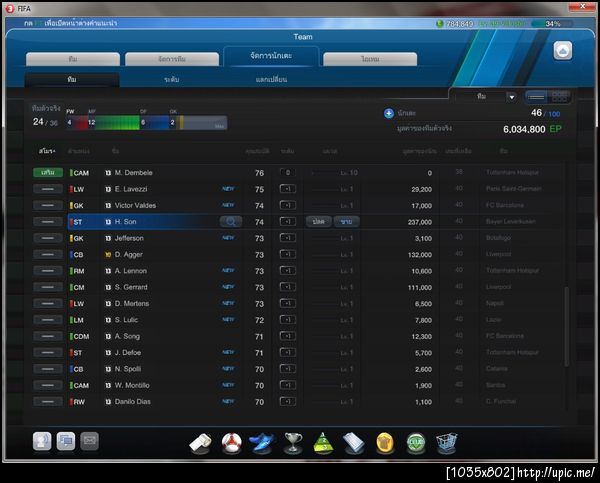Click the ticket card icon in dock
The width and height of the screenshot is (600, 483).
[354, 443]
